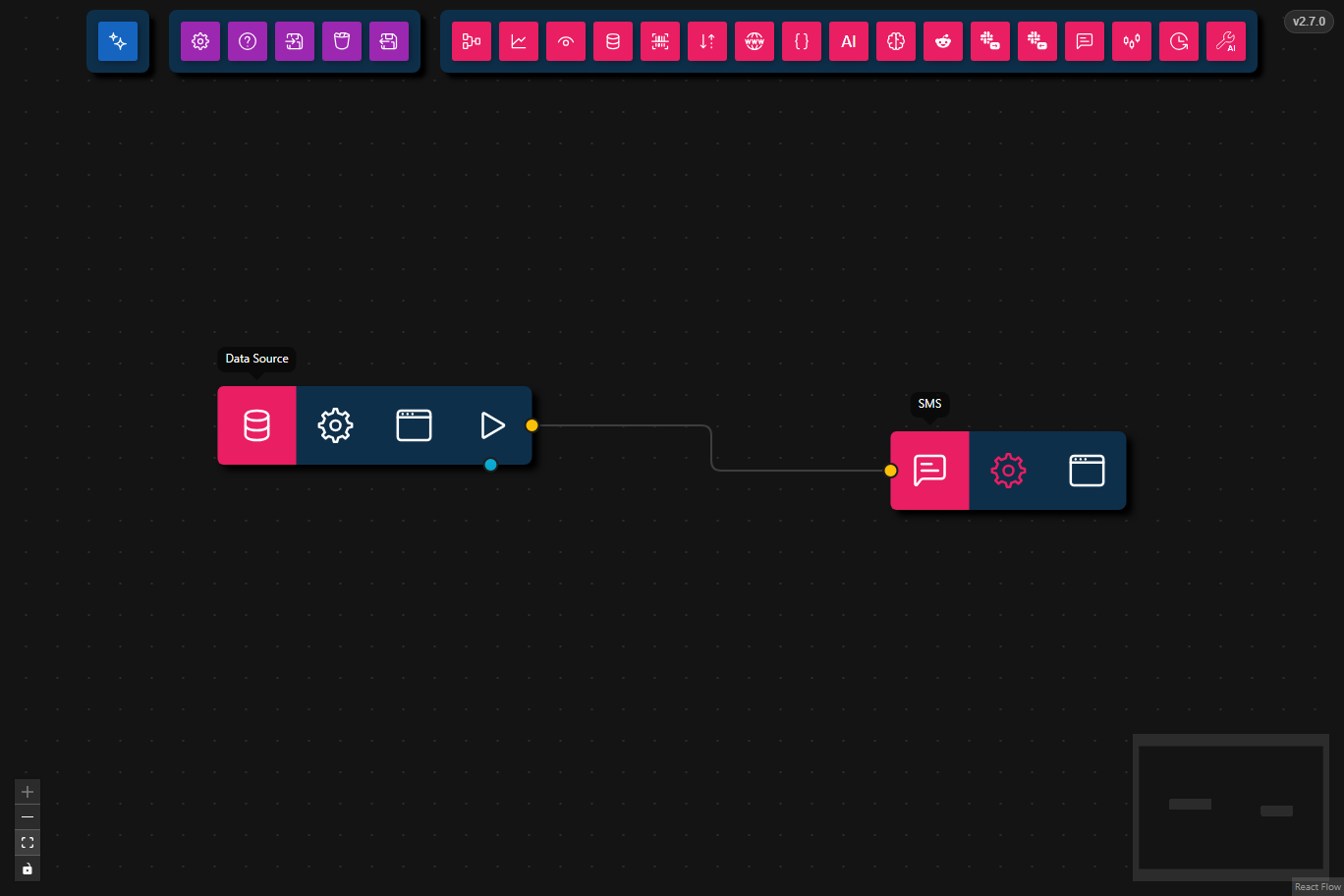1344x896 pixels.
Task: Fit view using the fullscreen brackets control
Action: (x=28, y=843)
